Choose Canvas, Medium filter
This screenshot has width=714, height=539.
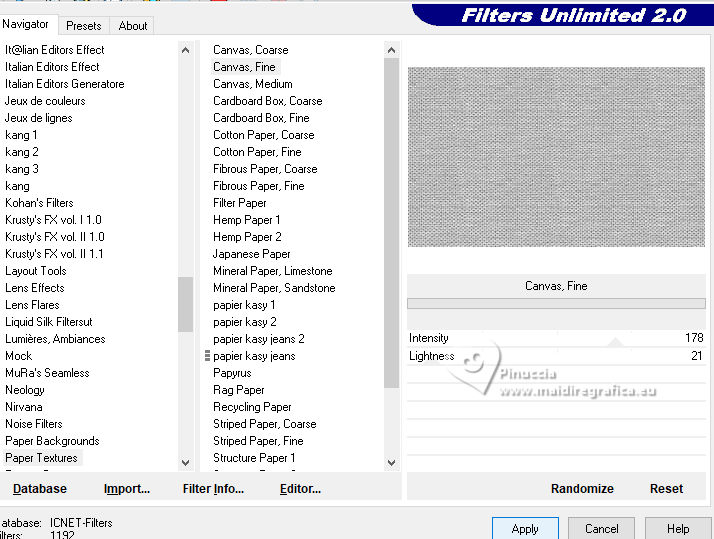coord(253,84)
